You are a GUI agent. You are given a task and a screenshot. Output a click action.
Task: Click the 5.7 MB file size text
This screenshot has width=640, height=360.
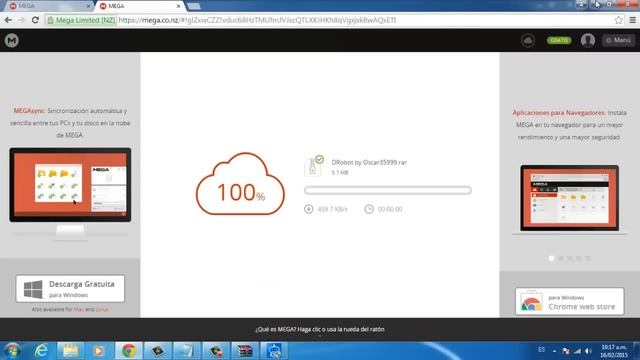(x=340, y=173)
